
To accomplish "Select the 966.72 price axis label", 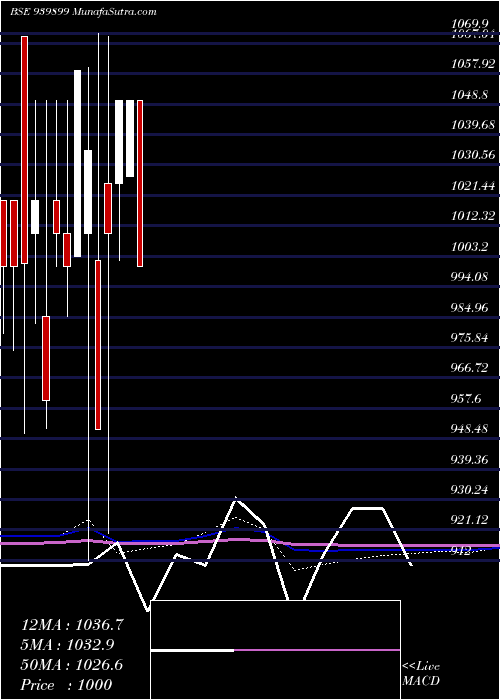I will pyautogui.click(x=469, y=369).
